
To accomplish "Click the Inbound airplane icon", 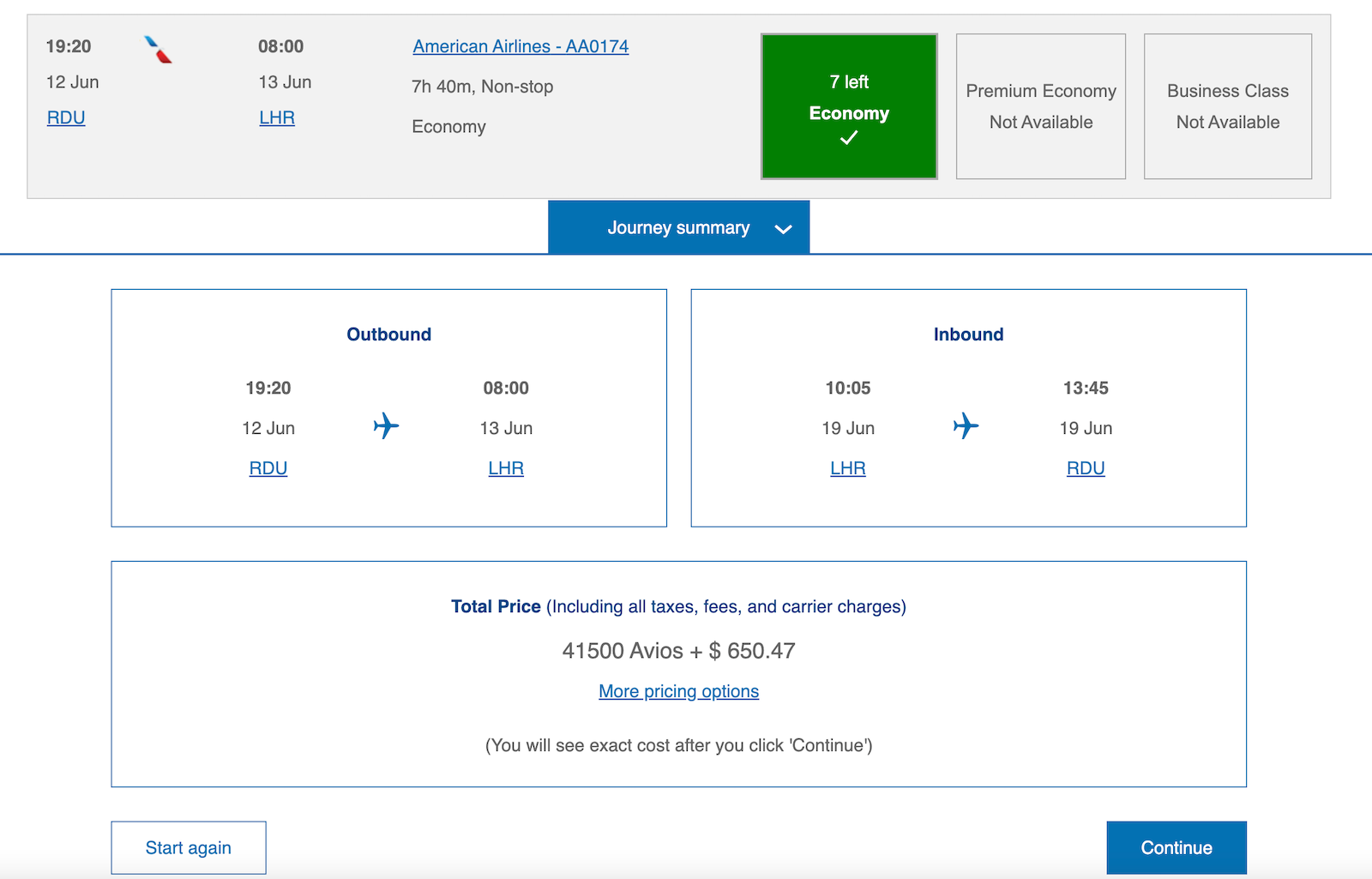I will pos(966,425).
